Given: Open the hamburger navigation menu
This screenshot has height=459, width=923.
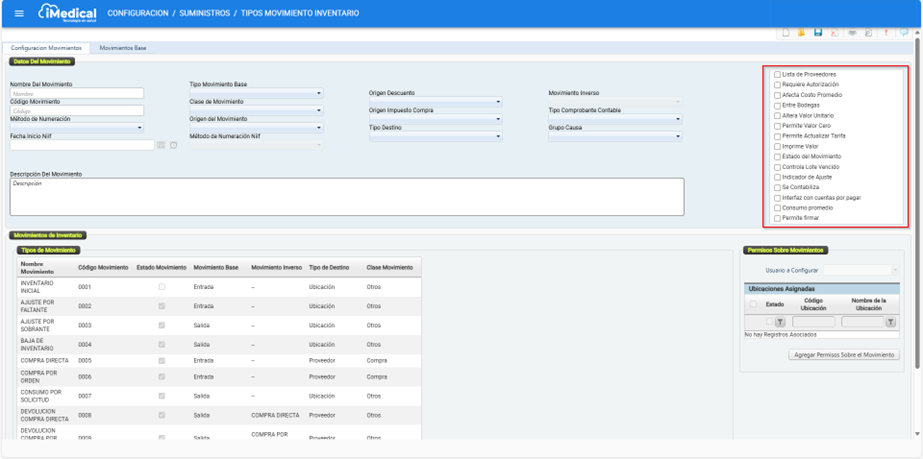Looking at the screenshot, I should [18, 13].
